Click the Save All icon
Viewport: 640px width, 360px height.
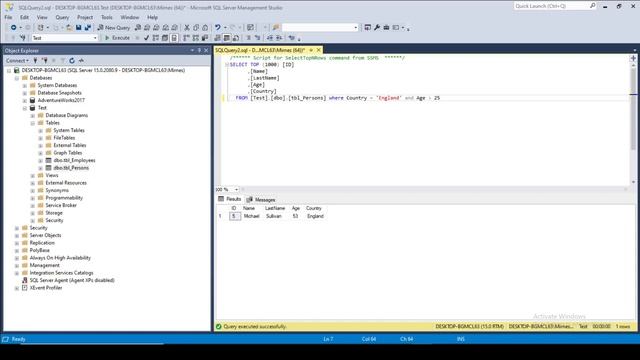88,27
